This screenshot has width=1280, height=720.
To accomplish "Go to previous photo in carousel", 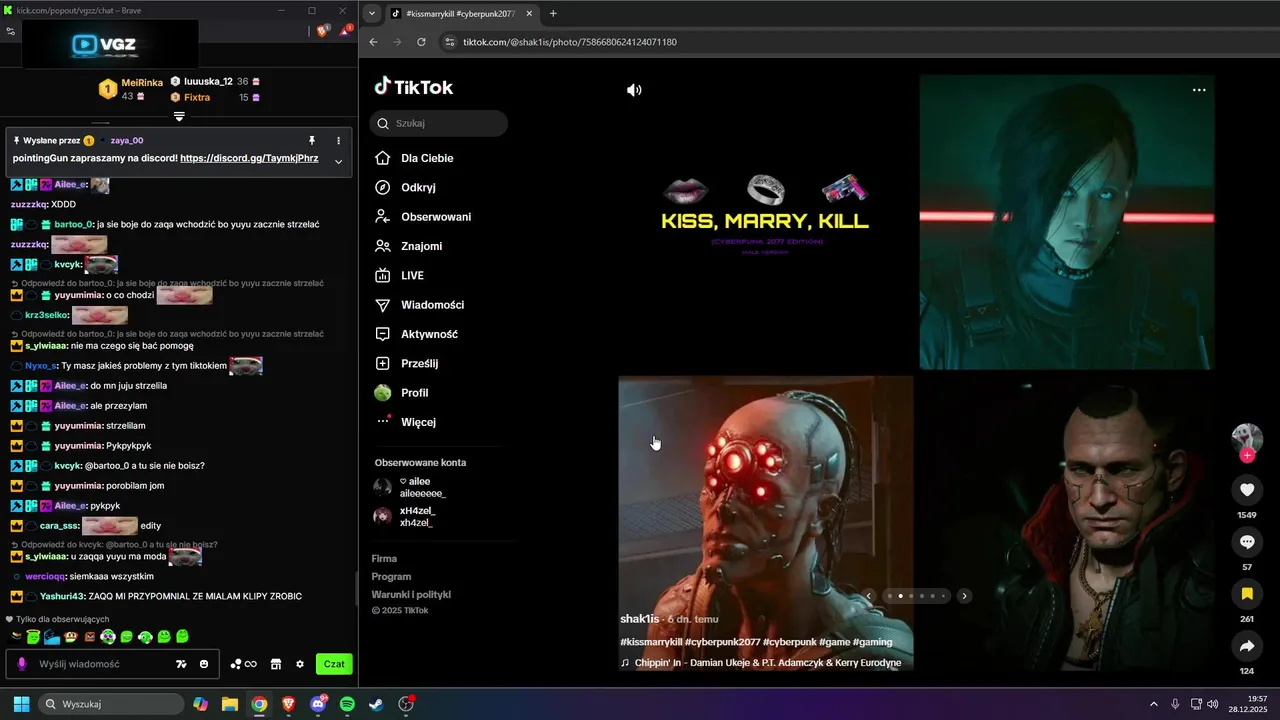I will tap(868, 596).
